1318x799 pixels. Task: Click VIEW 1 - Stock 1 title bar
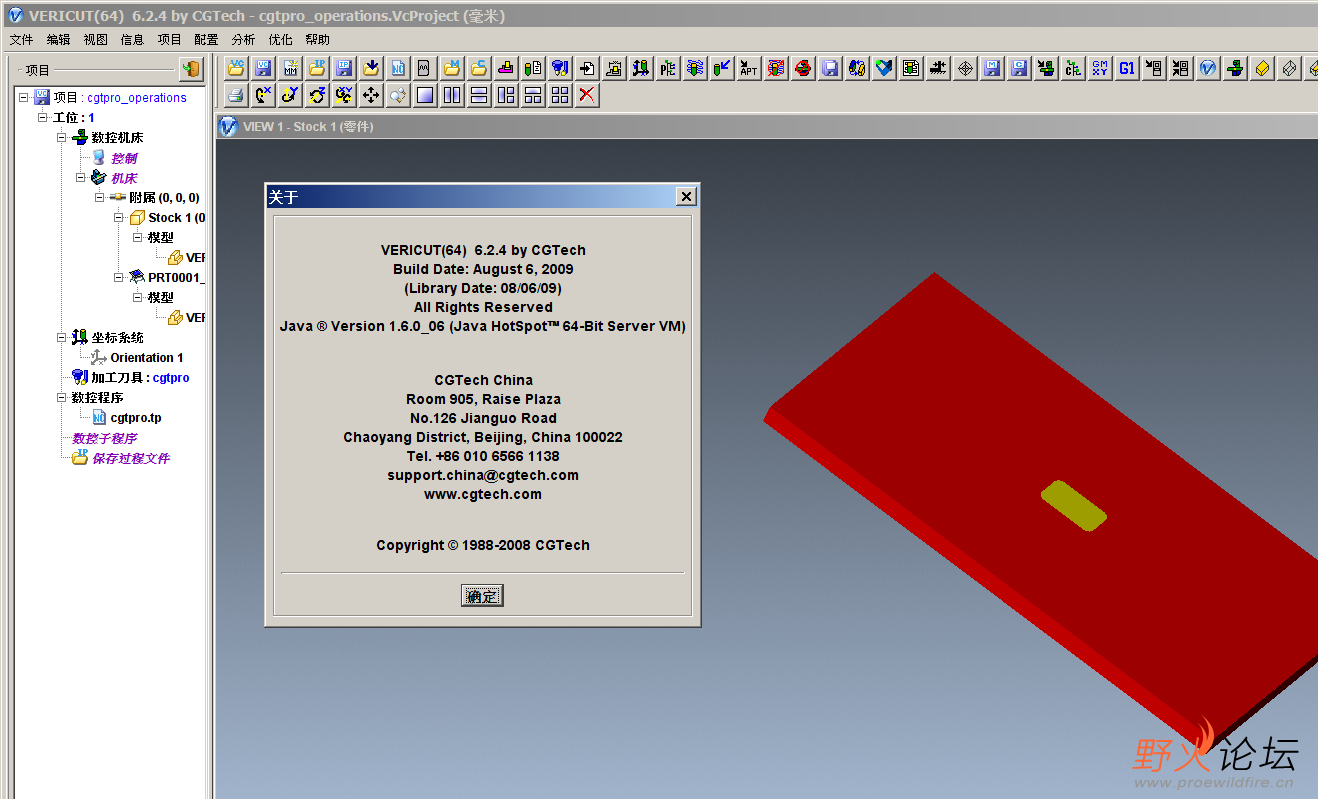766,126
